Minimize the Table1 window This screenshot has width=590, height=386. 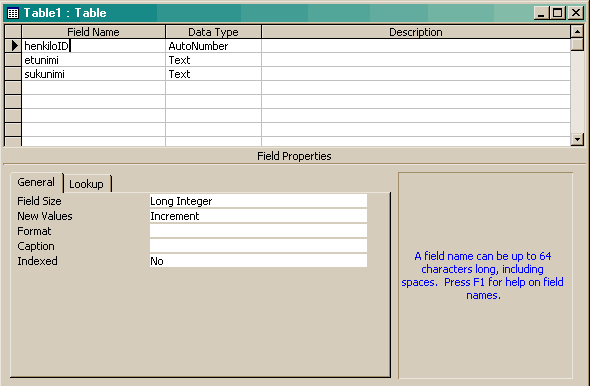pos(541,13)
